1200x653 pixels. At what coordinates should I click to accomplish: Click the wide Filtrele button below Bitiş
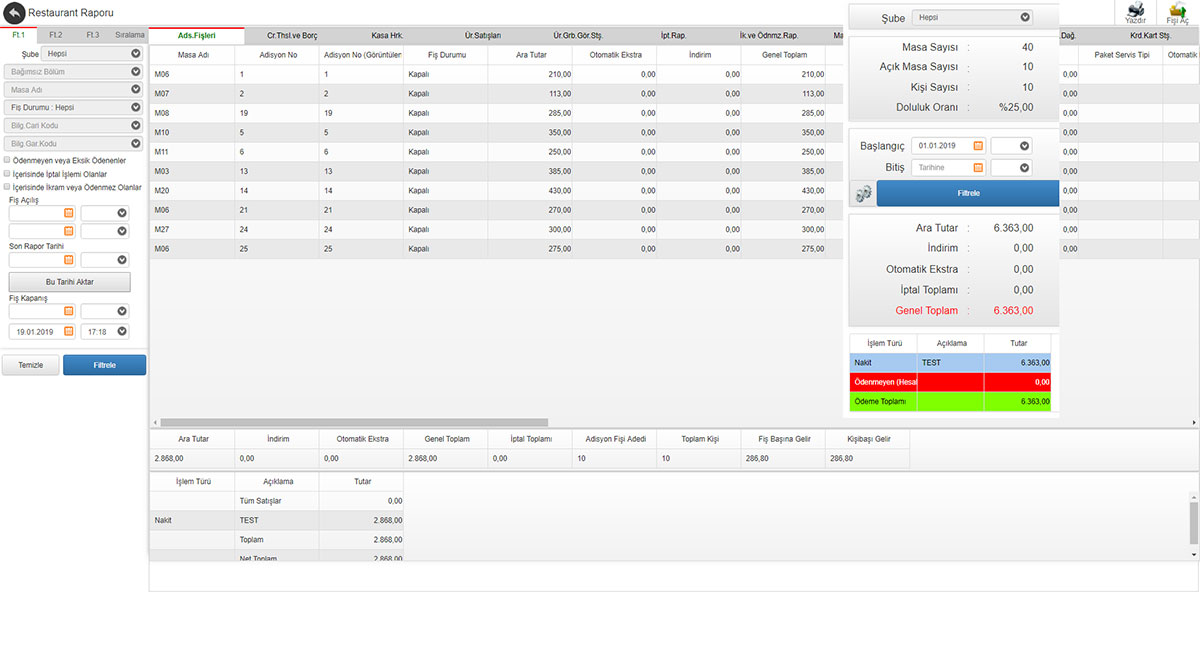[968, 193]
